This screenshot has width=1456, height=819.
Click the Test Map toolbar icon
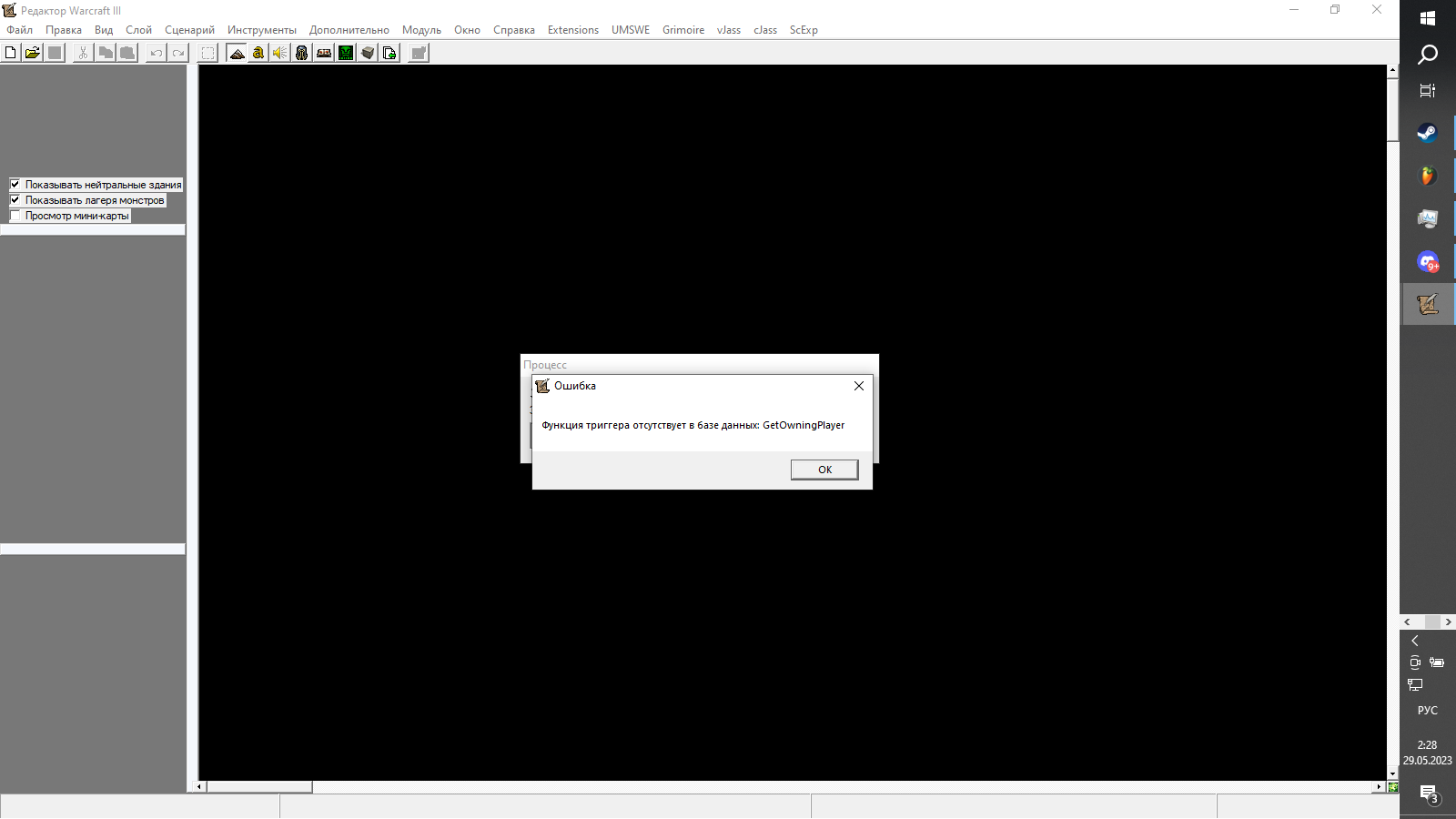(419, 53)
